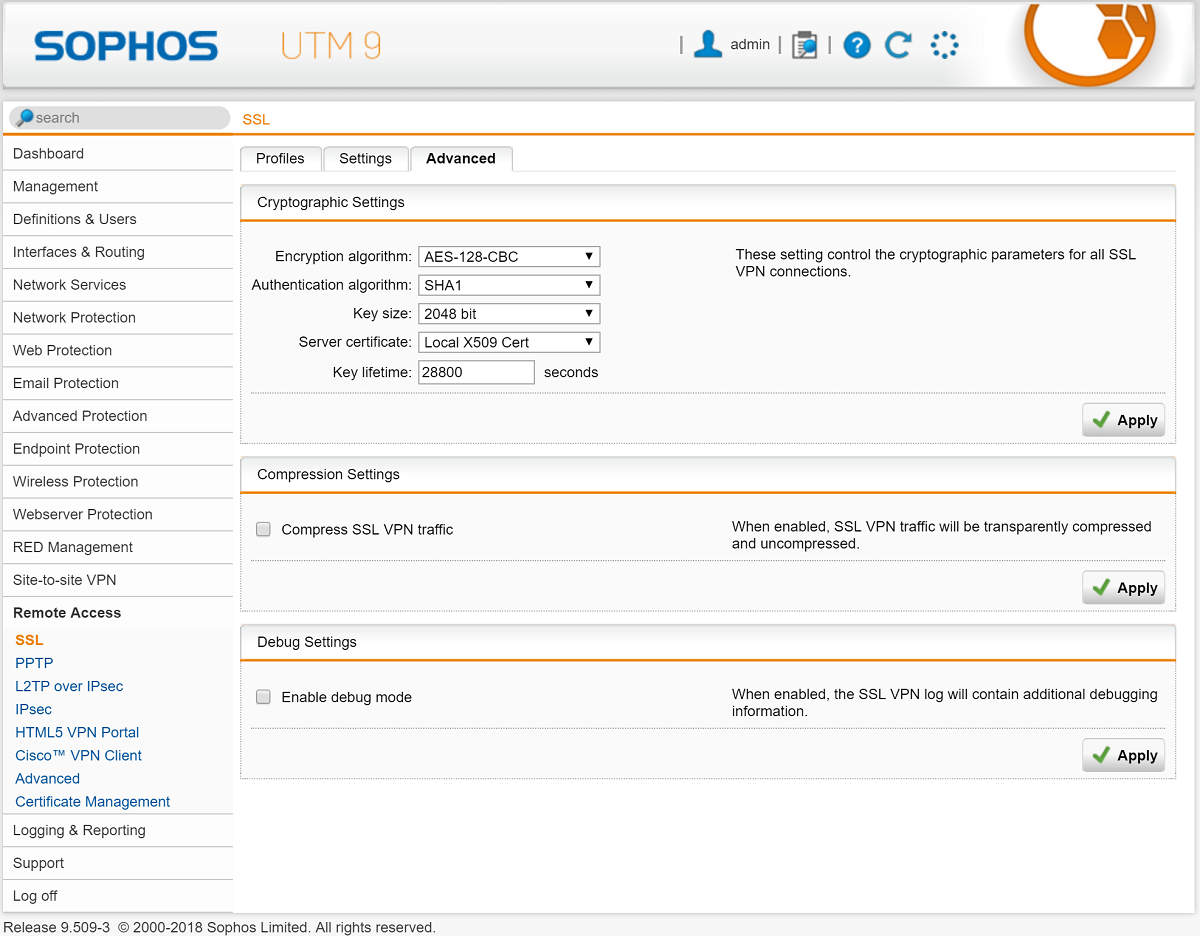
Task: Click the admin username text
Action: (750, 44)
